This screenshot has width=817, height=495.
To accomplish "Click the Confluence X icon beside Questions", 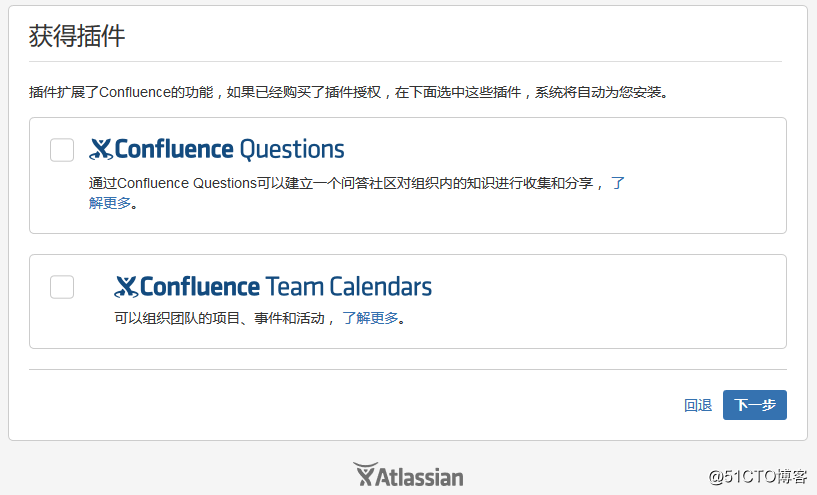I will coord(101,149).
